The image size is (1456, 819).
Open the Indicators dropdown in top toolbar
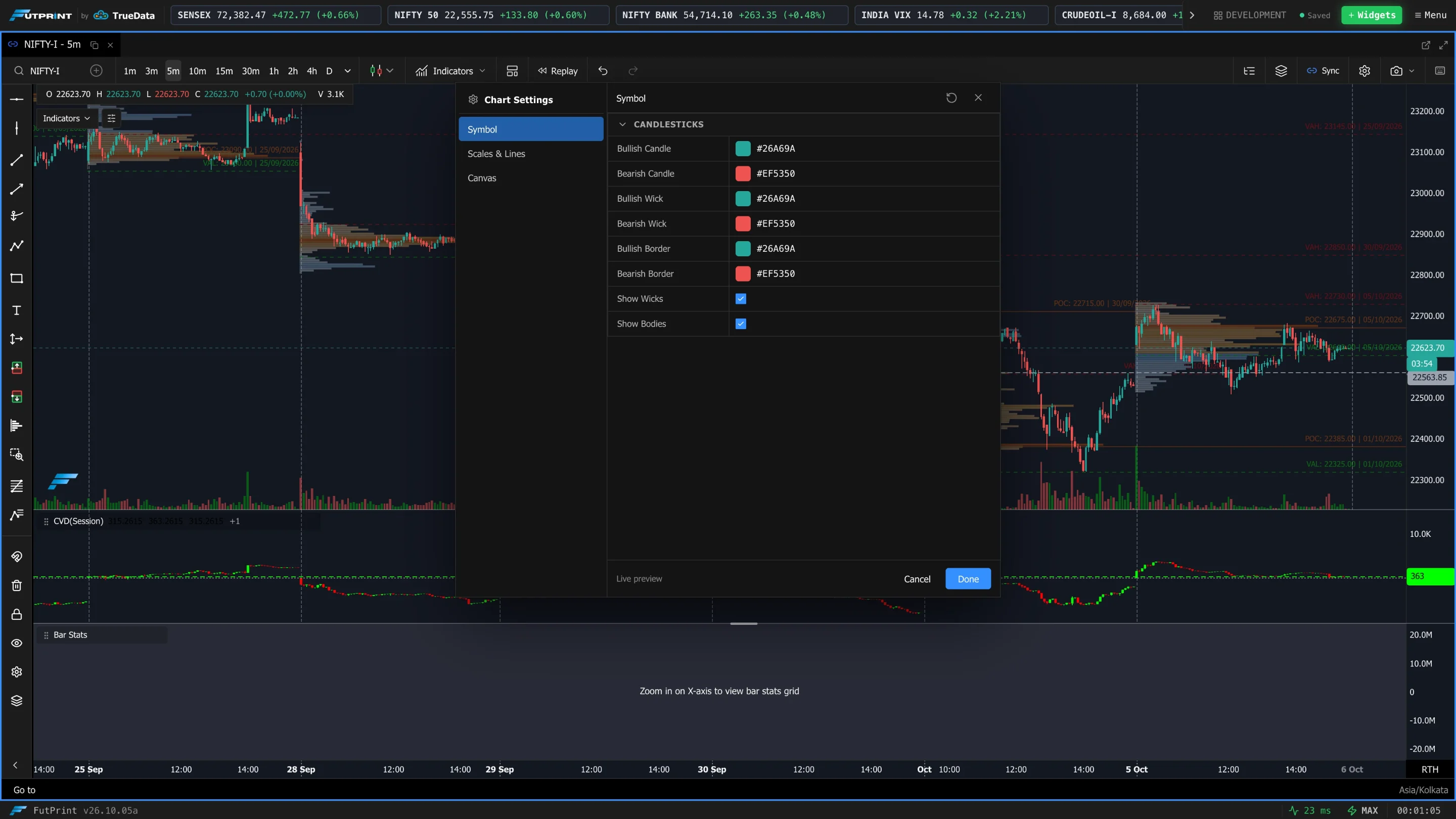coord(450,71)
